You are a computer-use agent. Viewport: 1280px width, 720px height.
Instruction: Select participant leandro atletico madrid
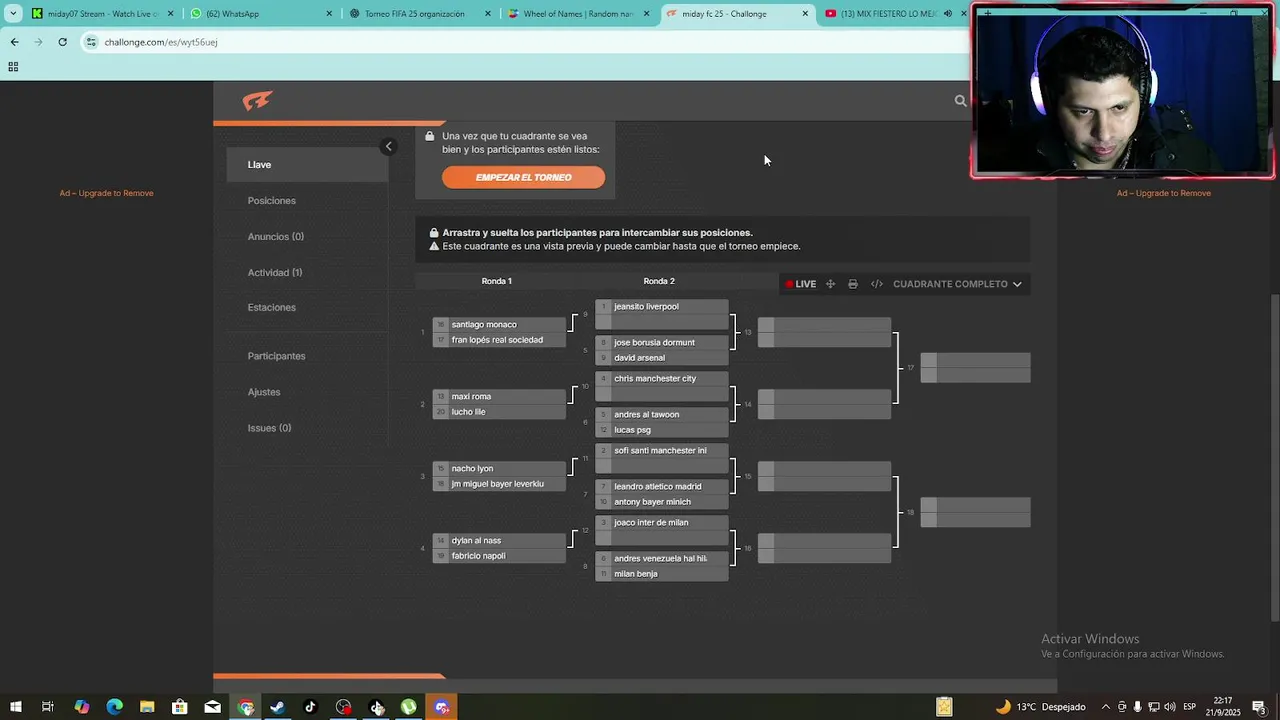[x=662, y=487]
